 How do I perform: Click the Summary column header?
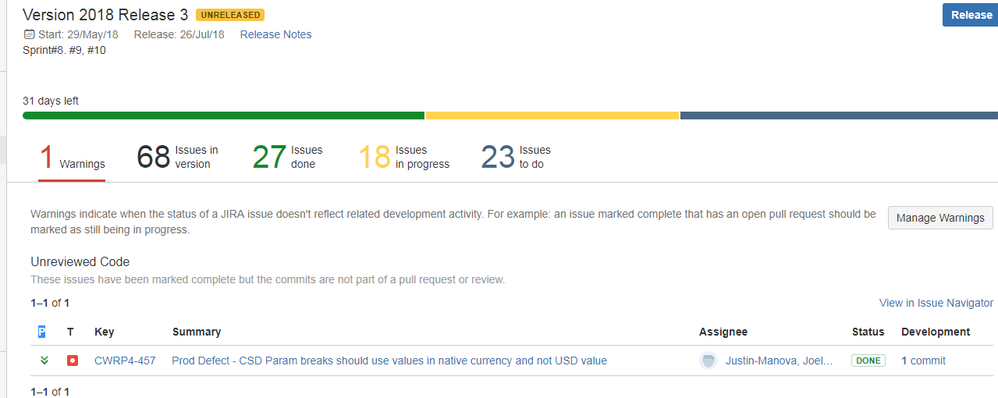click(x=197, y=332)
